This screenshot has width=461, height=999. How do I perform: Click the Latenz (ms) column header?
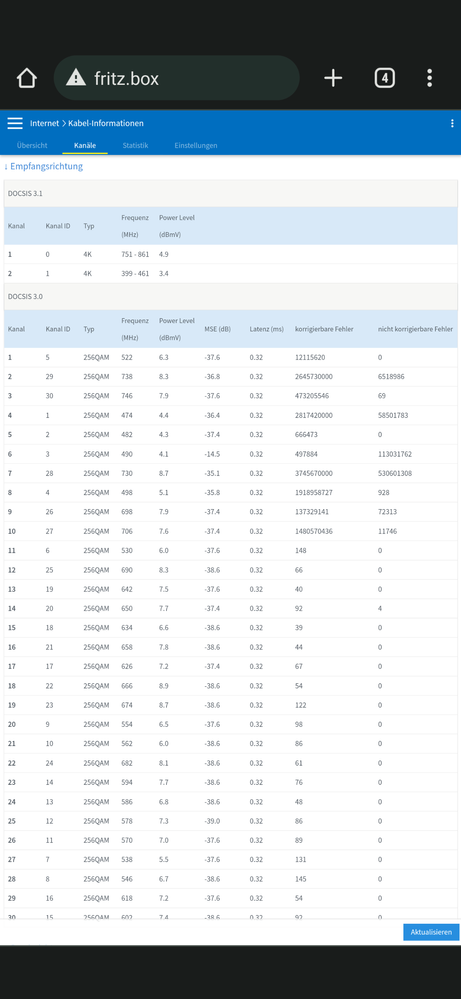coord(267,329)
